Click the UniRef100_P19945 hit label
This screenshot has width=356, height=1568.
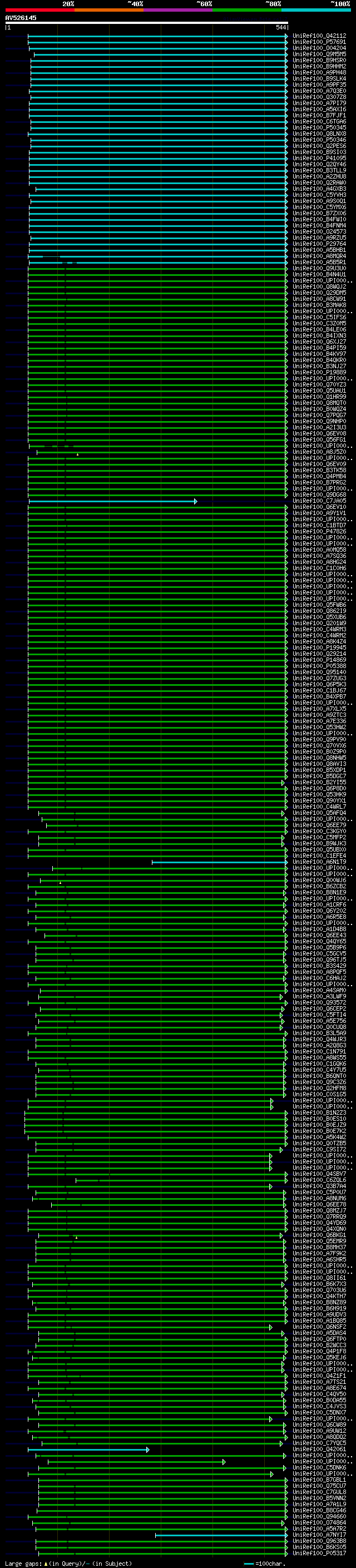[x=319, y=647]
